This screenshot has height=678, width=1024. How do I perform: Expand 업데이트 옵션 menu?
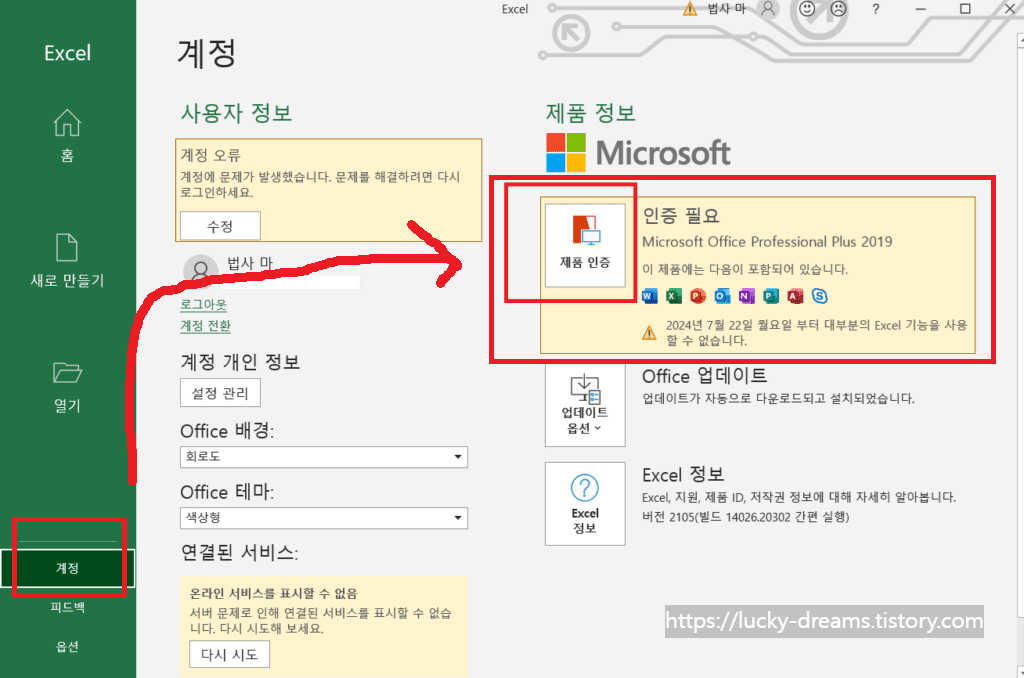(x=585, y=404)
